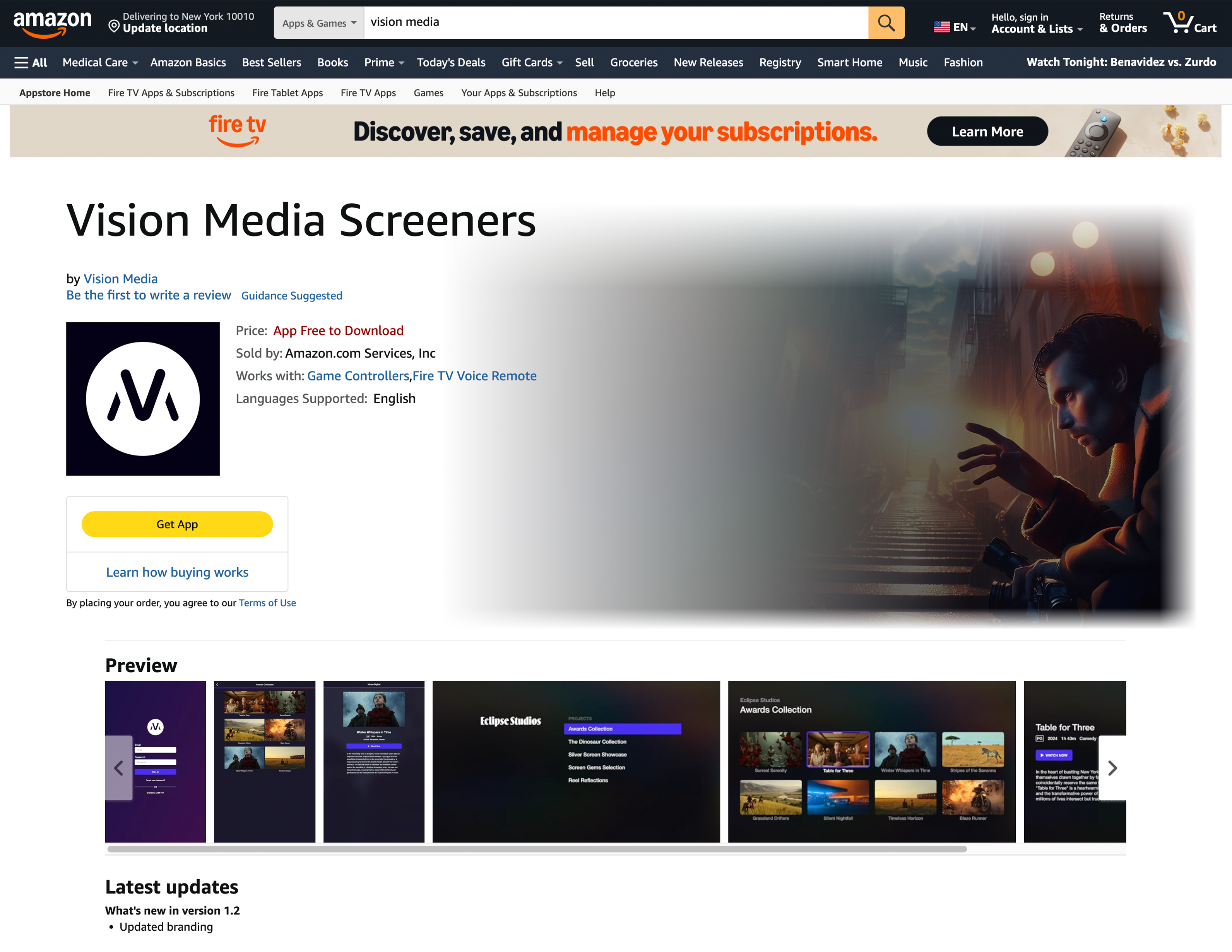Open the portrait Awards Collection preview thumbnail
Viewport: 1232px width, 952px height.
click(265, 761)
